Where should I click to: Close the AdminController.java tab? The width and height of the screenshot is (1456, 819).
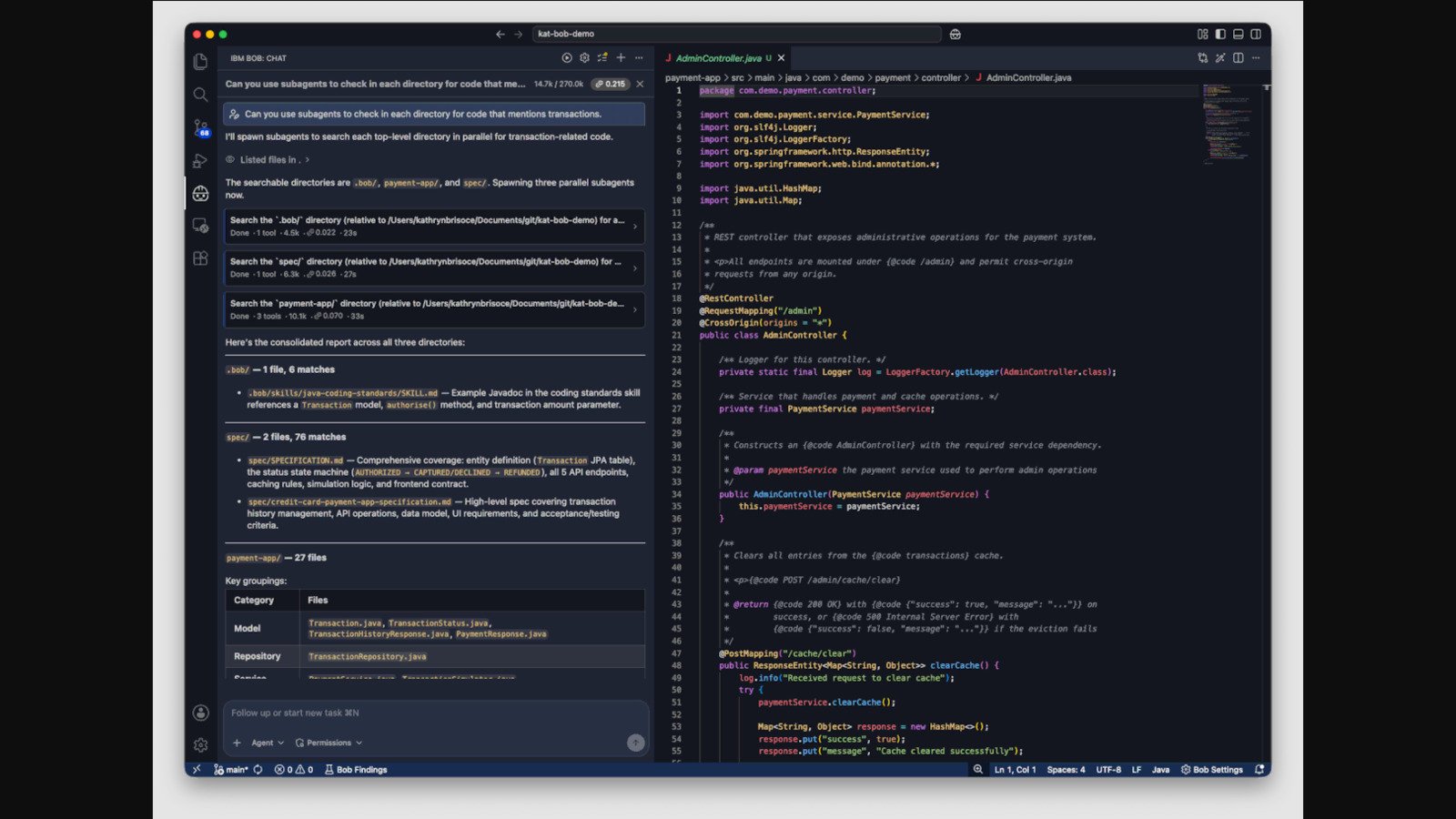pyautogui.click(x=781, y=58)
